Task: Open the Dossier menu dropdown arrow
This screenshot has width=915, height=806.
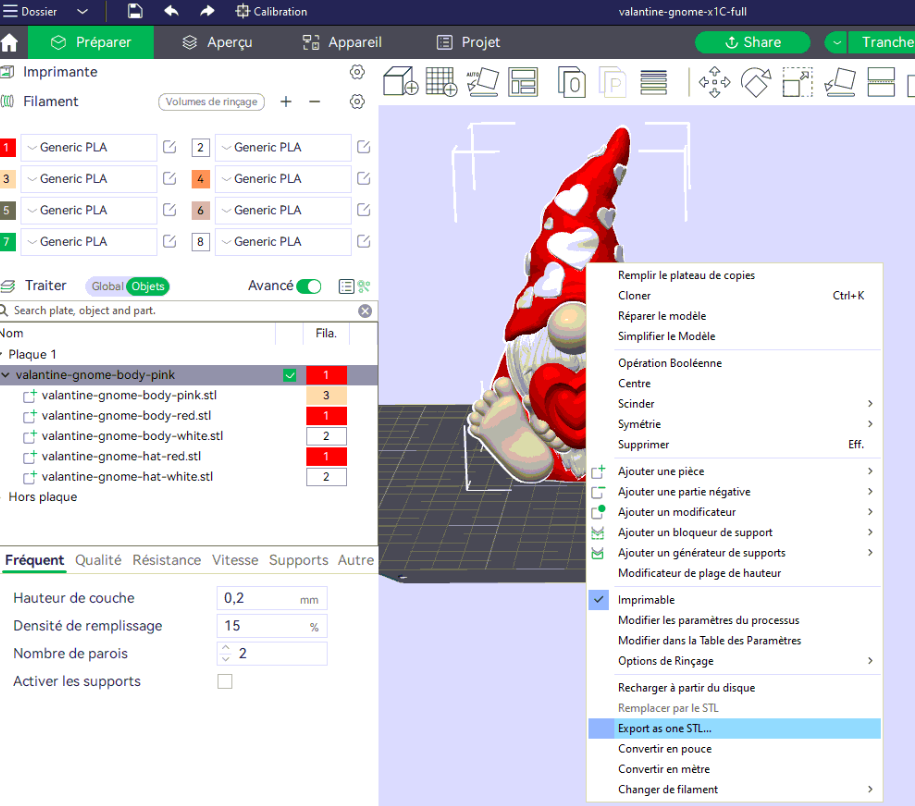Action: 82,11
